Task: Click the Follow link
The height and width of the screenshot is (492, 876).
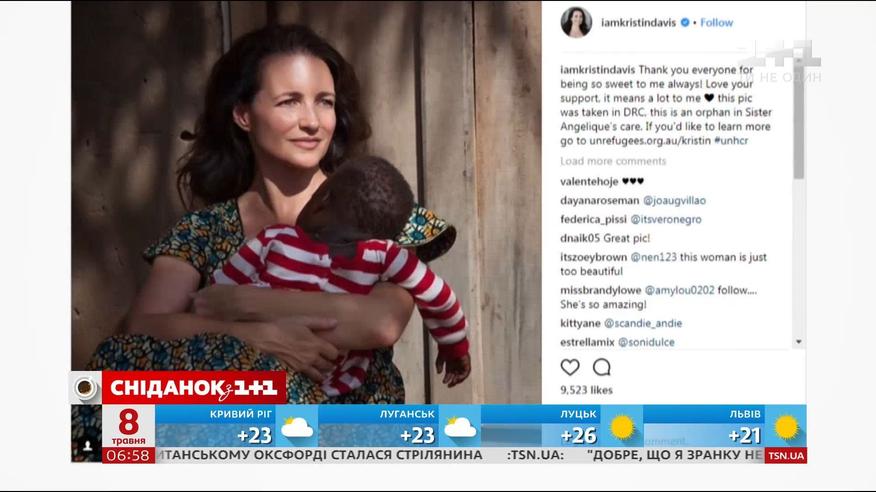Action: (x=716, y=22)
